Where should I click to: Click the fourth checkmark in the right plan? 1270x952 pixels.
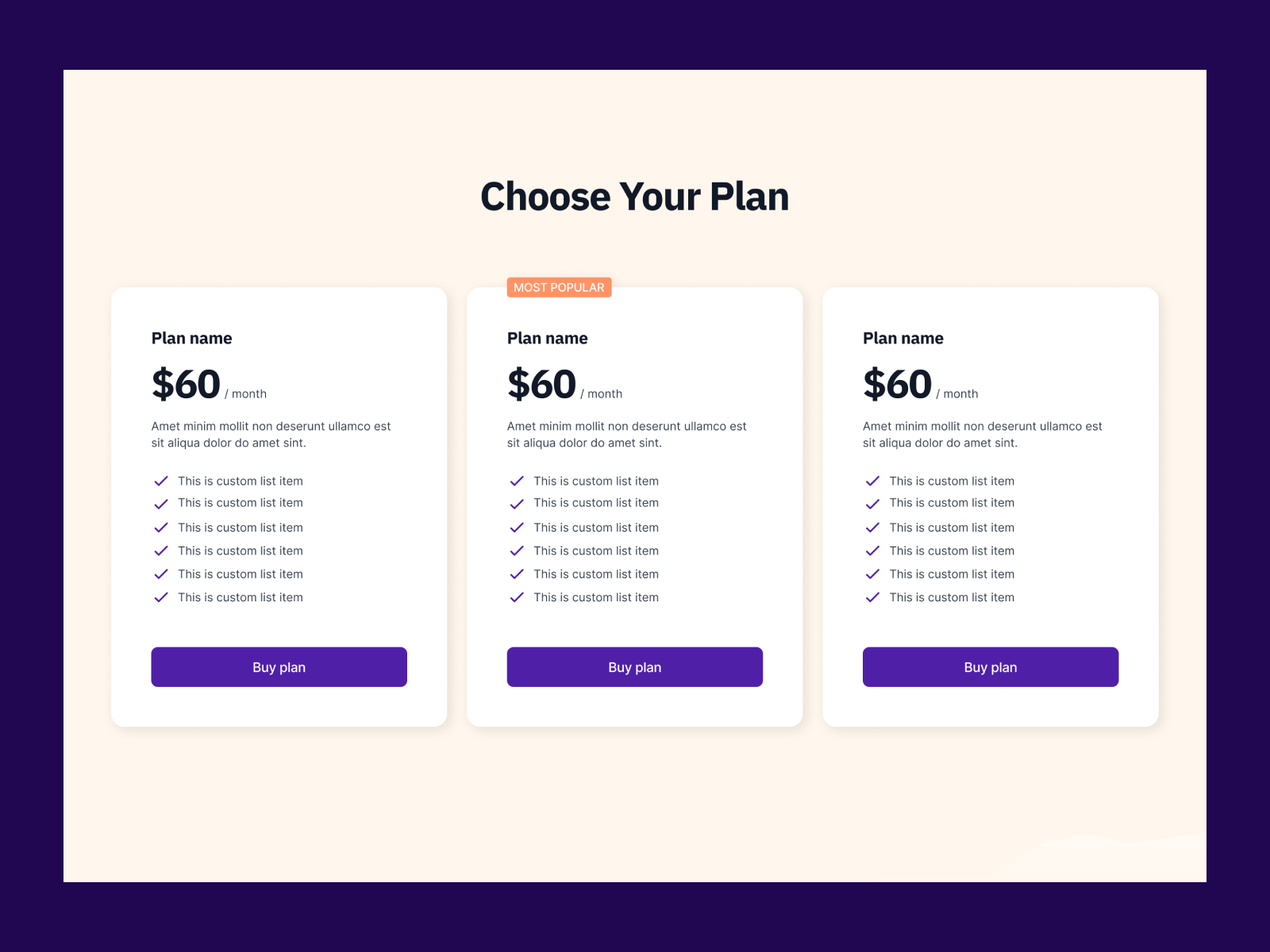(872, 551)
